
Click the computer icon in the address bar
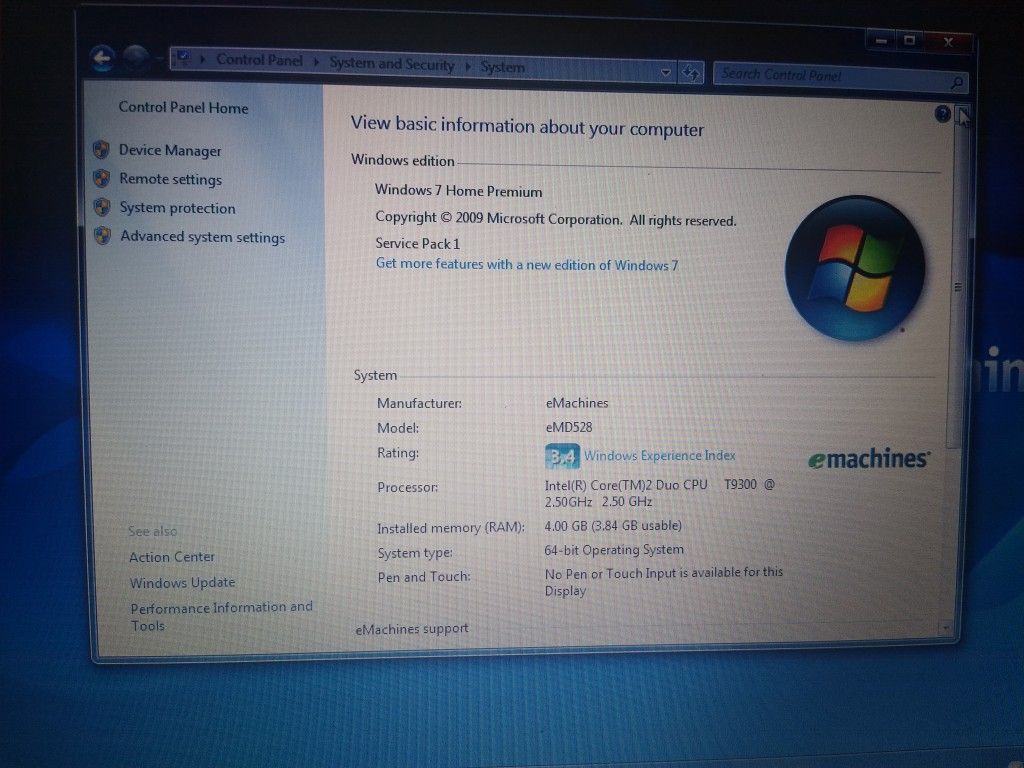coord(184,58)
